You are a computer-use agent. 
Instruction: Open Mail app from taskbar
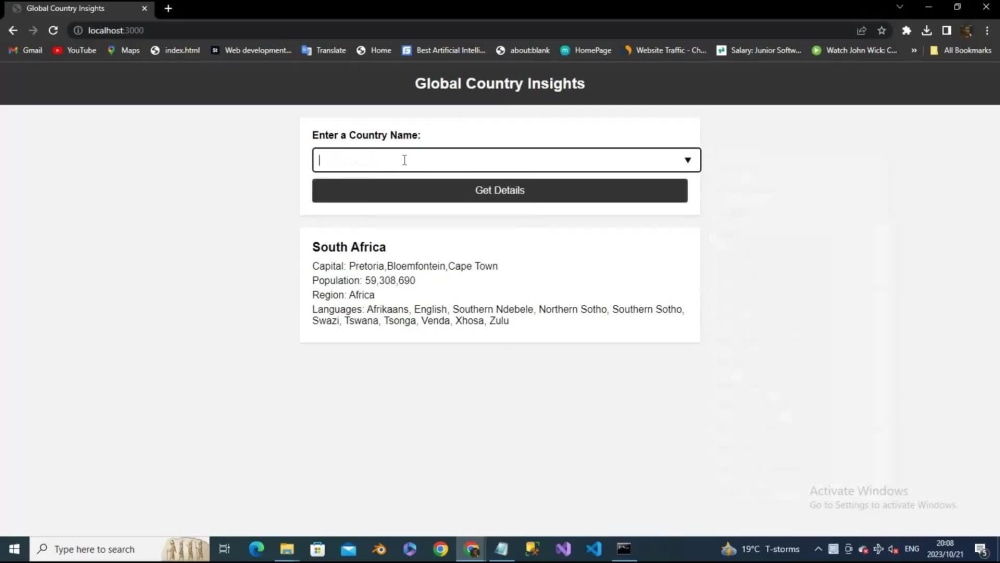(x=348, y=549)
